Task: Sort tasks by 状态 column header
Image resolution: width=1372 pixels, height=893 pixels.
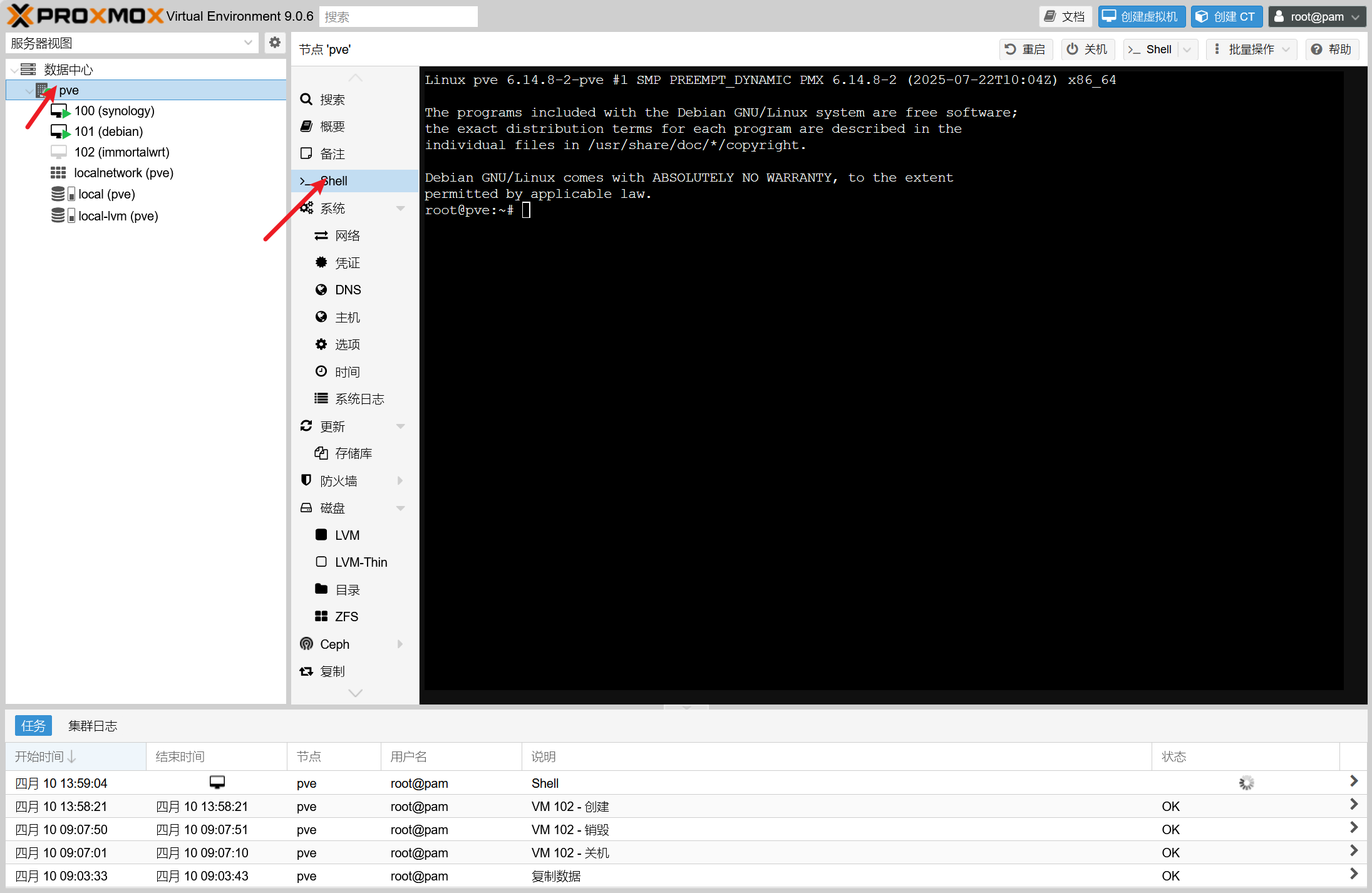Action: [1245, 756]
